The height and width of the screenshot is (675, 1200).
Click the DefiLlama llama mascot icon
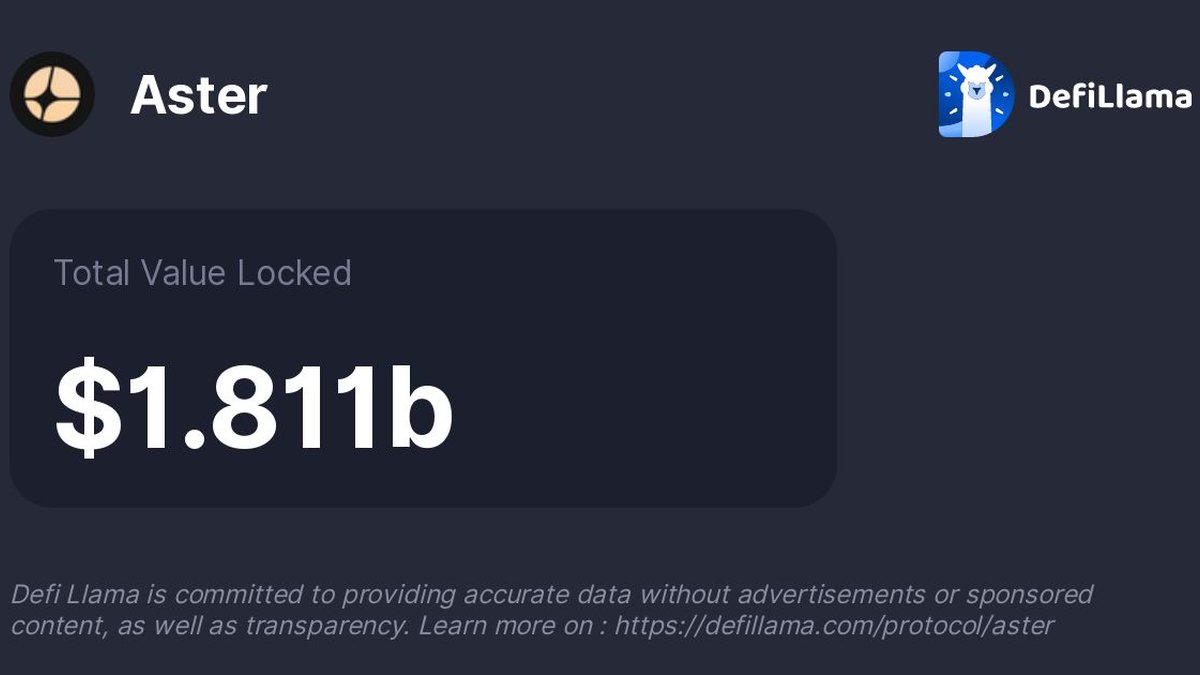click(975, 94)
